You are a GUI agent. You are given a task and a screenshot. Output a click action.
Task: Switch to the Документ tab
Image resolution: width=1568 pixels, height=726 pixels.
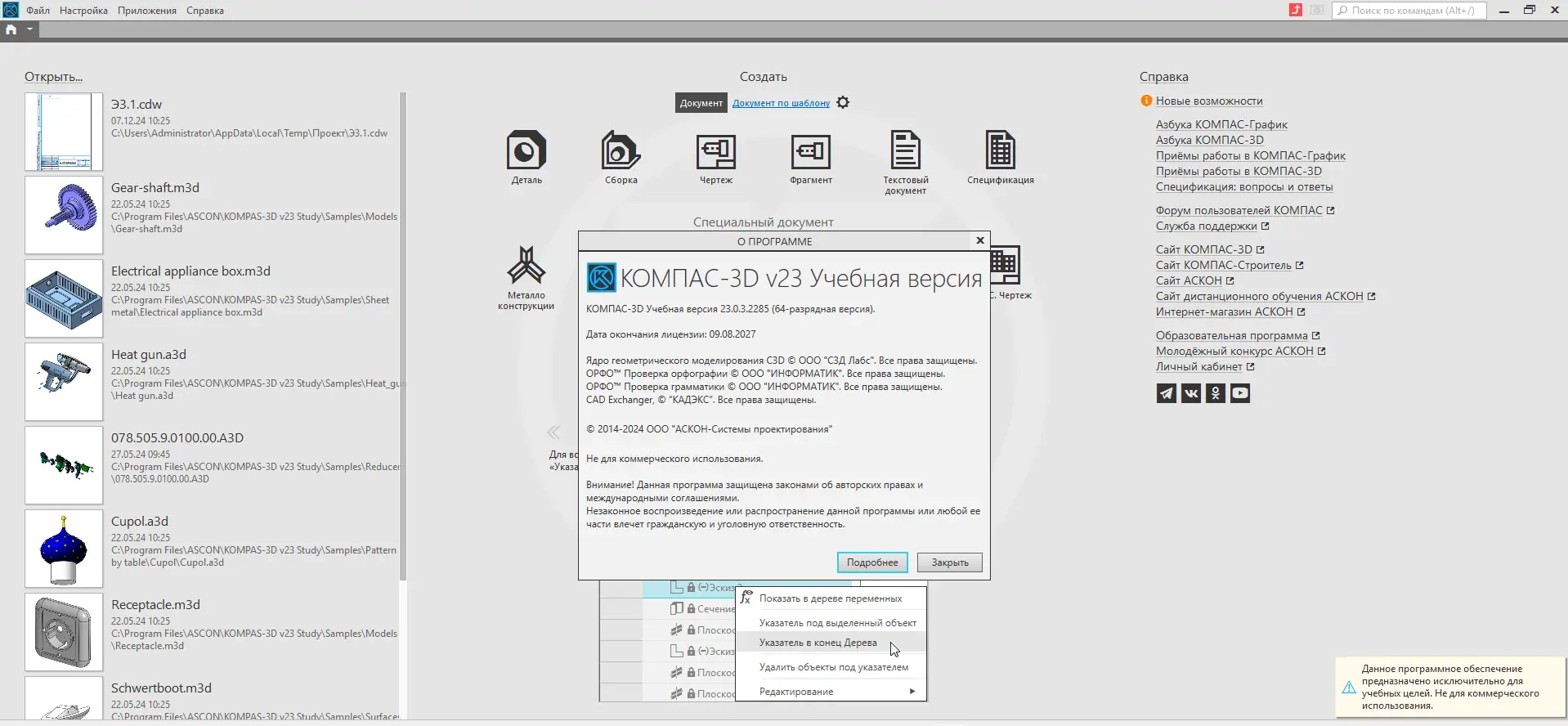[701, 103]
